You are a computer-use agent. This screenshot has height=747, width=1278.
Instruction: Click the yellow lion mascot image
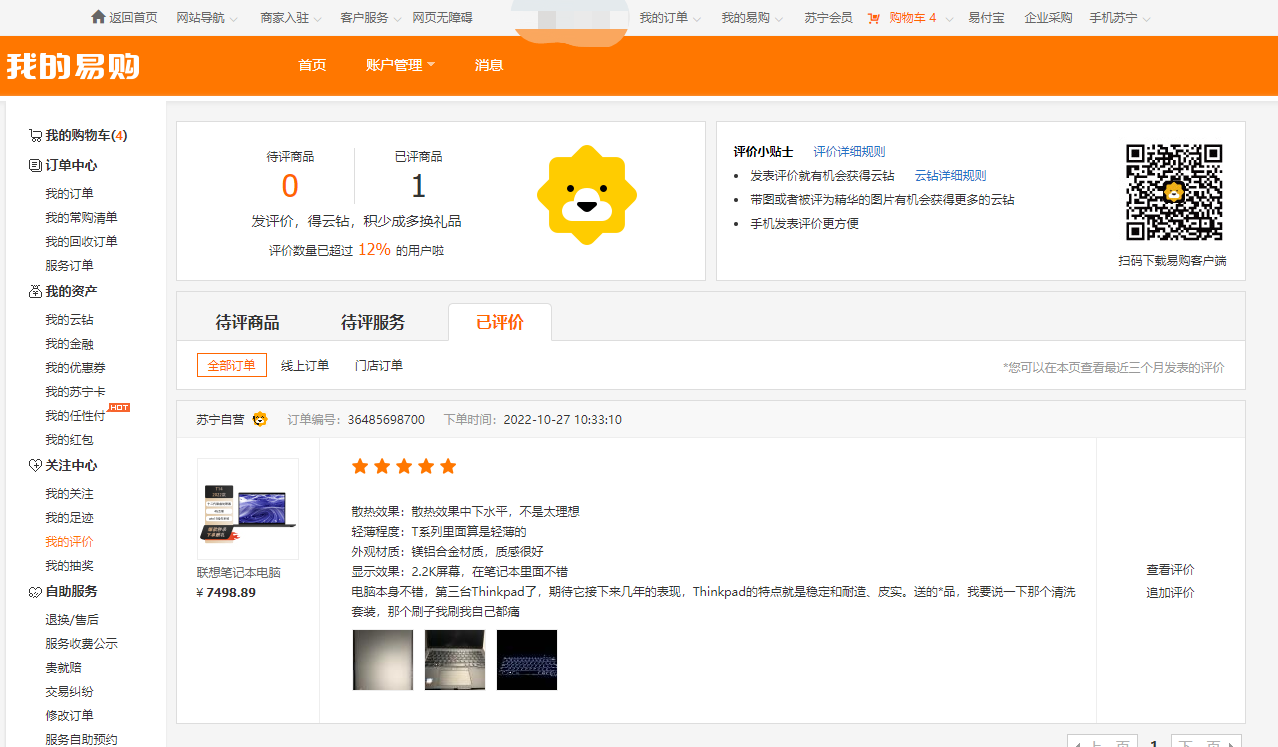[587, 196]
